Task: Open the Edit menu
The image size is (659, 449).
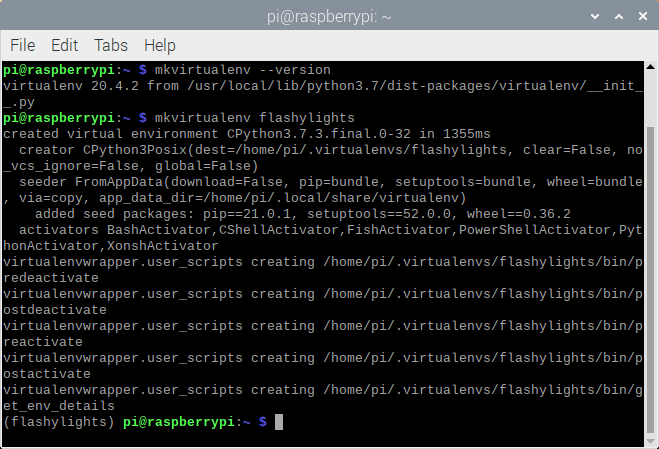Action: (x=64, y=45)
